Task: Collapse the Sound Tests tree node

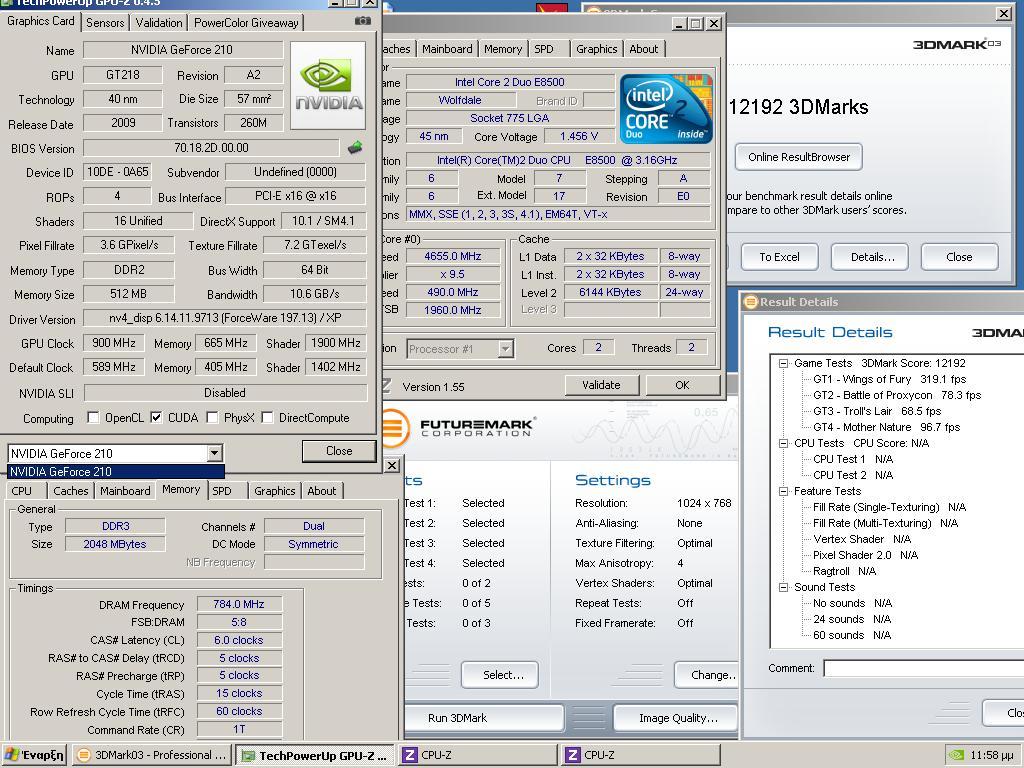Action: click(782, 587)
